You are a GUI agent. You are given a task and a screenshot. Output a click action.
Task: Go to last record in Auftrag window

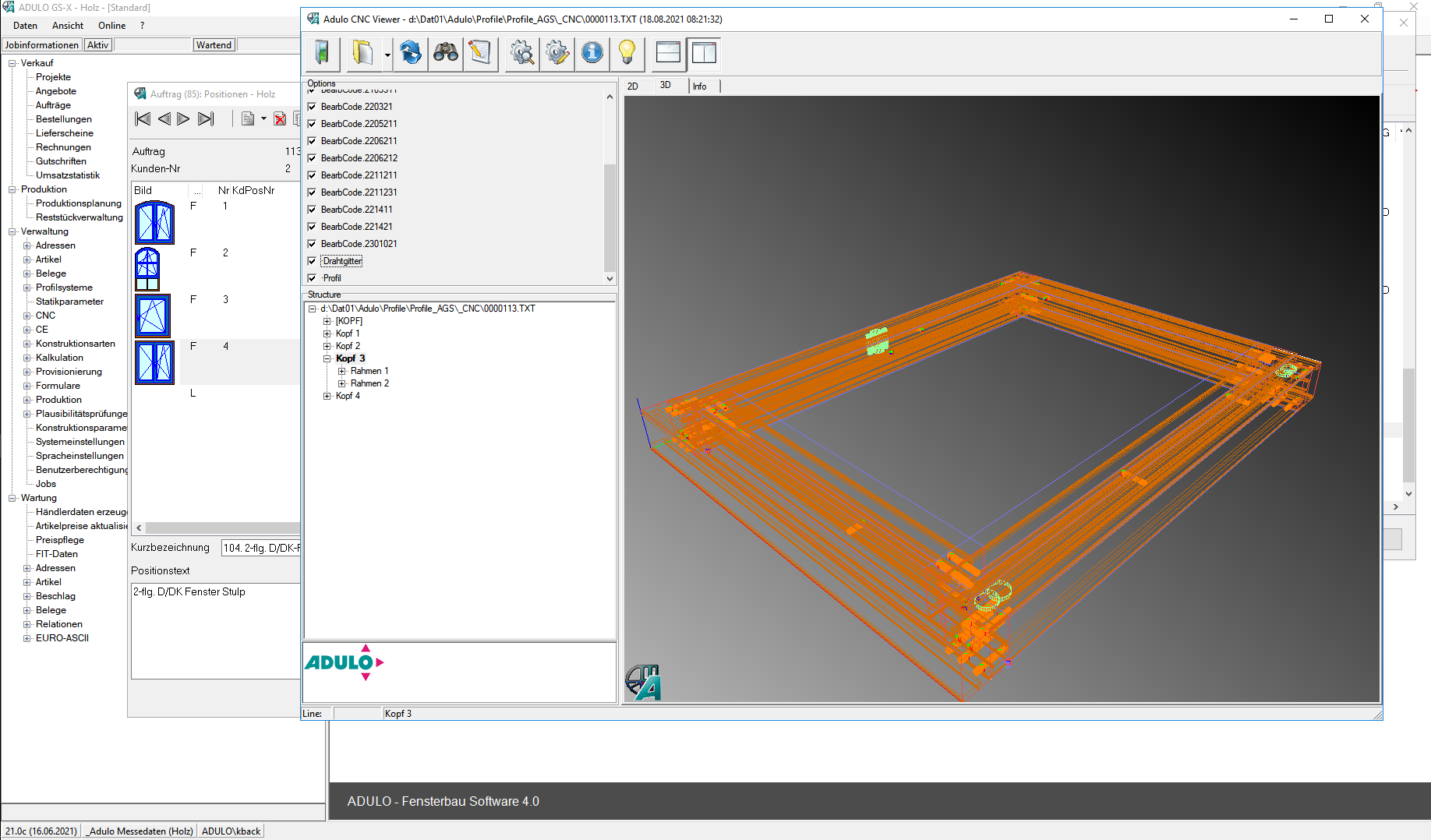coord(206,118)
